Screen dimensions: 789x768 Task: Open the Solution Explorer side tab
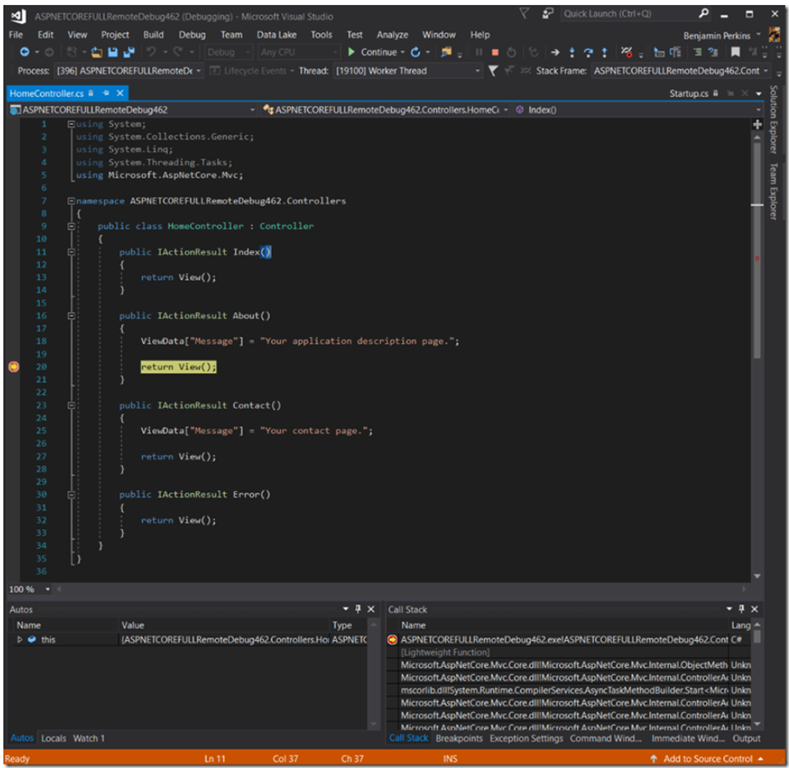[774, 119]
